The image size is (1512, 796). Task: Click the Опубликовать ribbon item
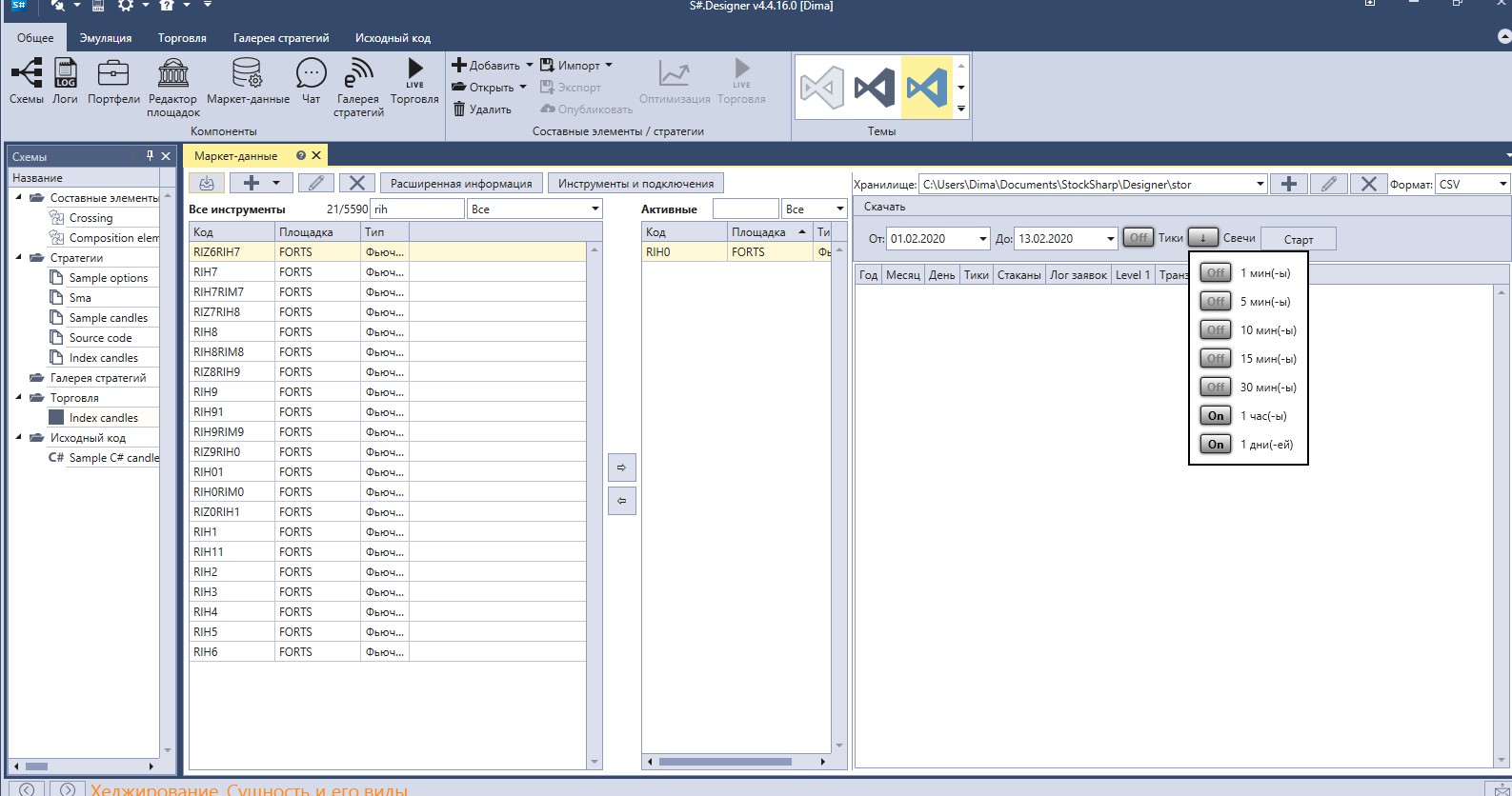click(586, 109)
